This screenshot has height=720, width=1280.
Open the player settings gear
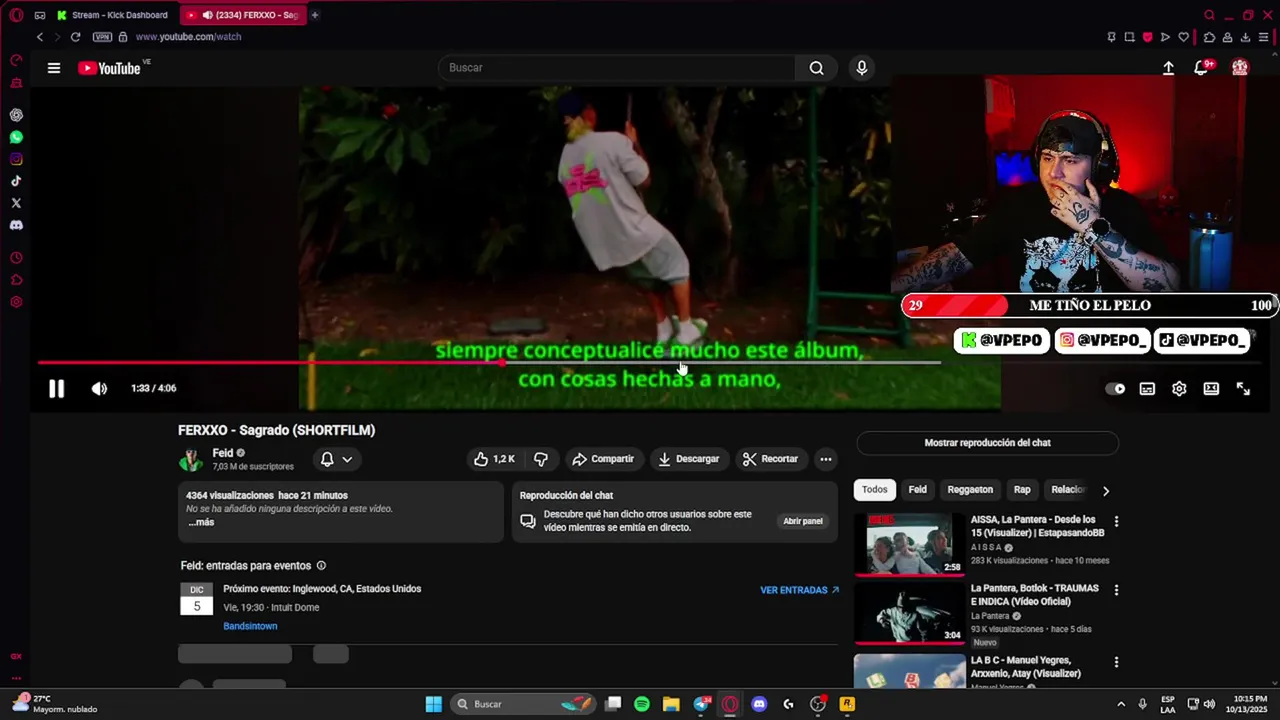coord(1179,389)
